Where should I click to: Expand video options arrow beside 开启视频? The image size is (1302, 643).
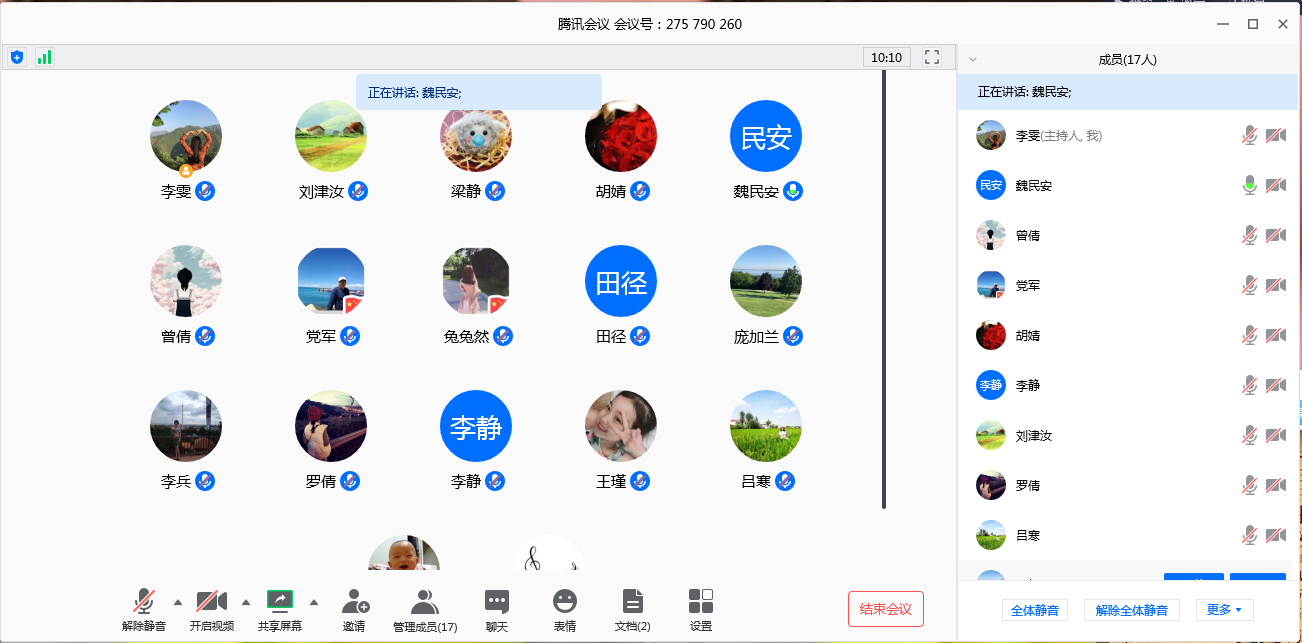(246, 602)
